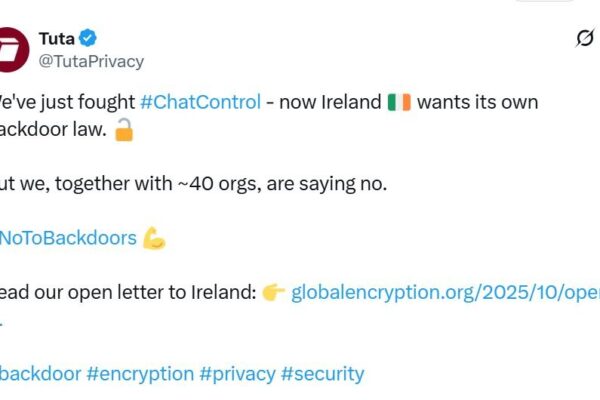The width and height of the screenshot is (600, 400).
Task: Follow the #NoToBackdoors hashtag
Action: coord(68,238)
